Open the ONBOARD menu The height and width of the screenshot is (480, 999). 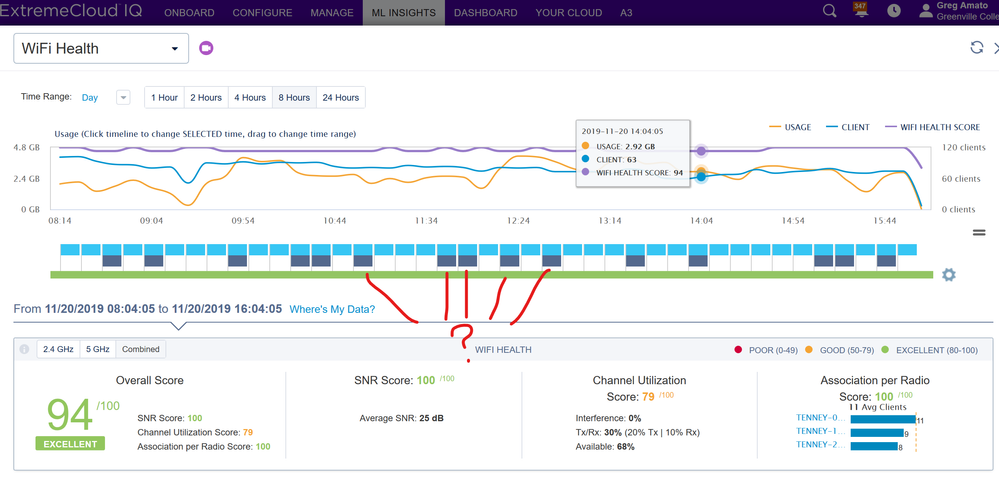point(189,13)
